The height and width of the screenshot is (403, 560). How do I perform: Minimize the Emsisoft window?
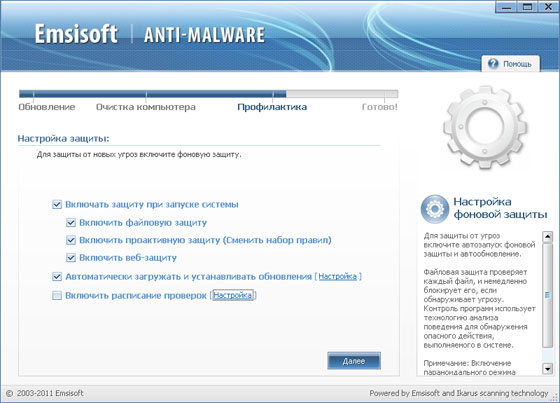point(507,7)
